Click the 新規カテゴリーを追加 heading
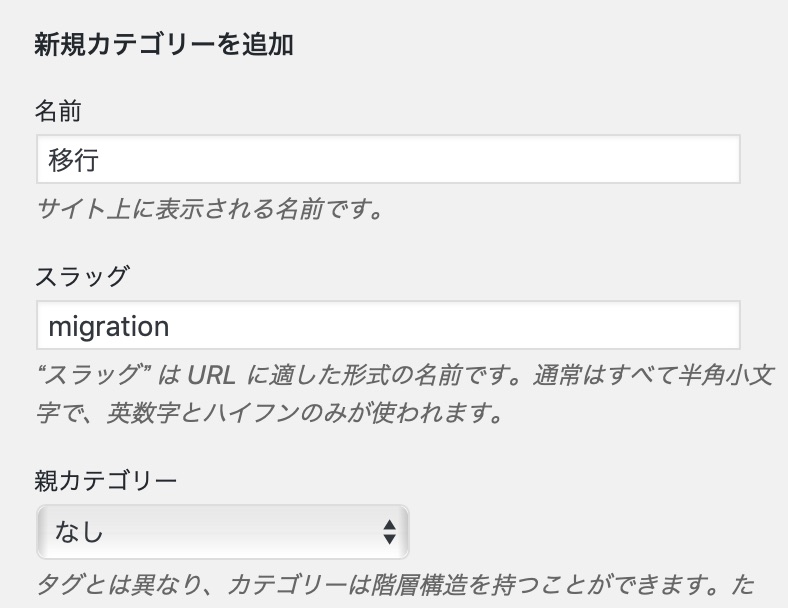Screen dimensions: 788x608 [x=164, y=45]
